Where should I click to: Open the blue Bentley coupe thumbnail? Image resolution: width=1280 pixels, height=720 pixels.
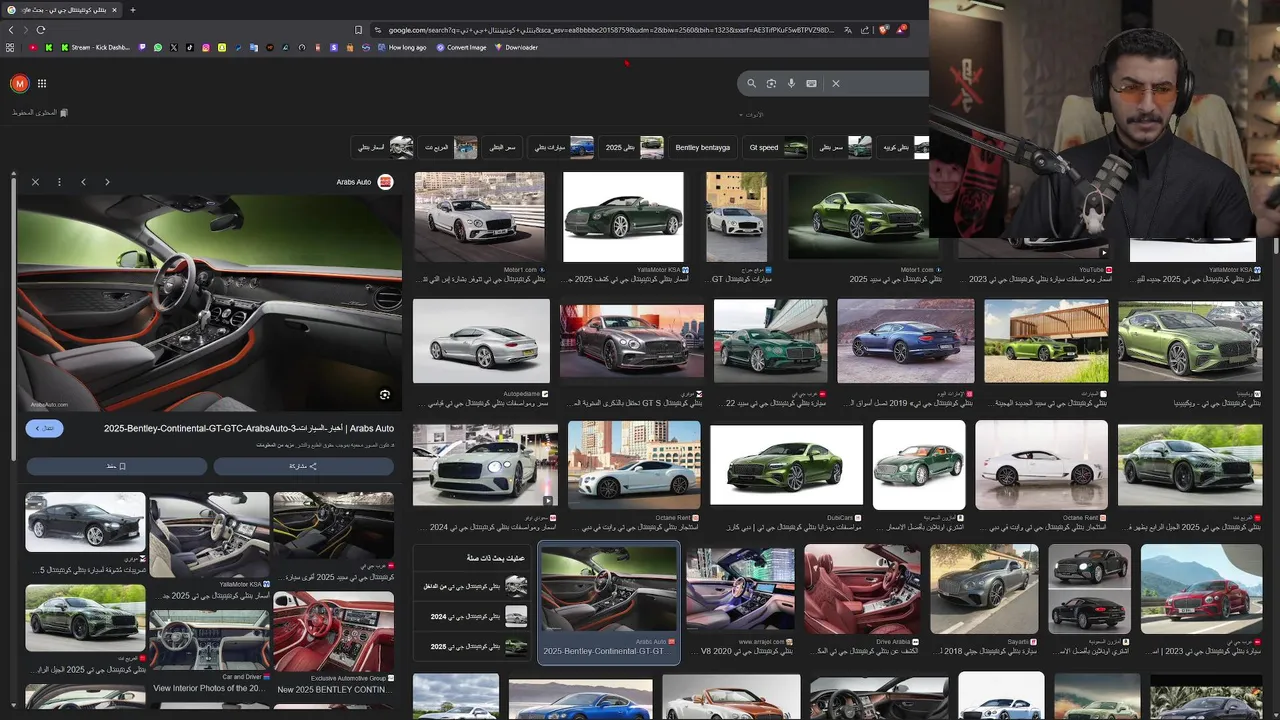point(905,341)
